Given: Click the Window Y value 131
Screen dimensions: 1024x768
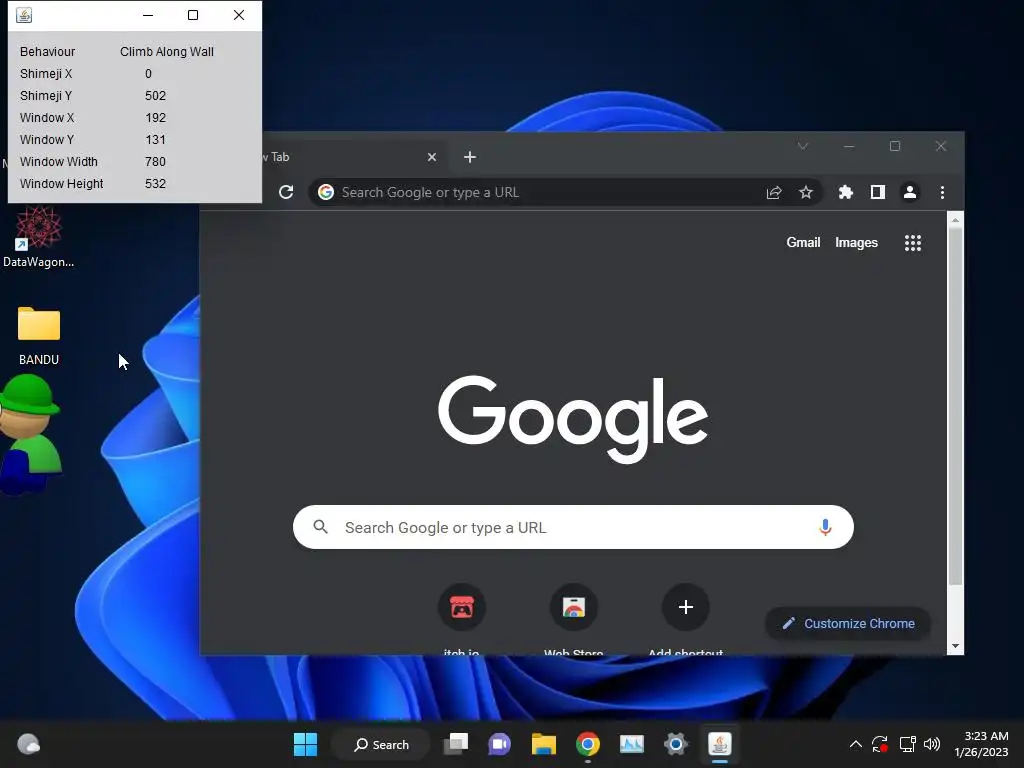Looking at the screenshot, I should [155, 140].
